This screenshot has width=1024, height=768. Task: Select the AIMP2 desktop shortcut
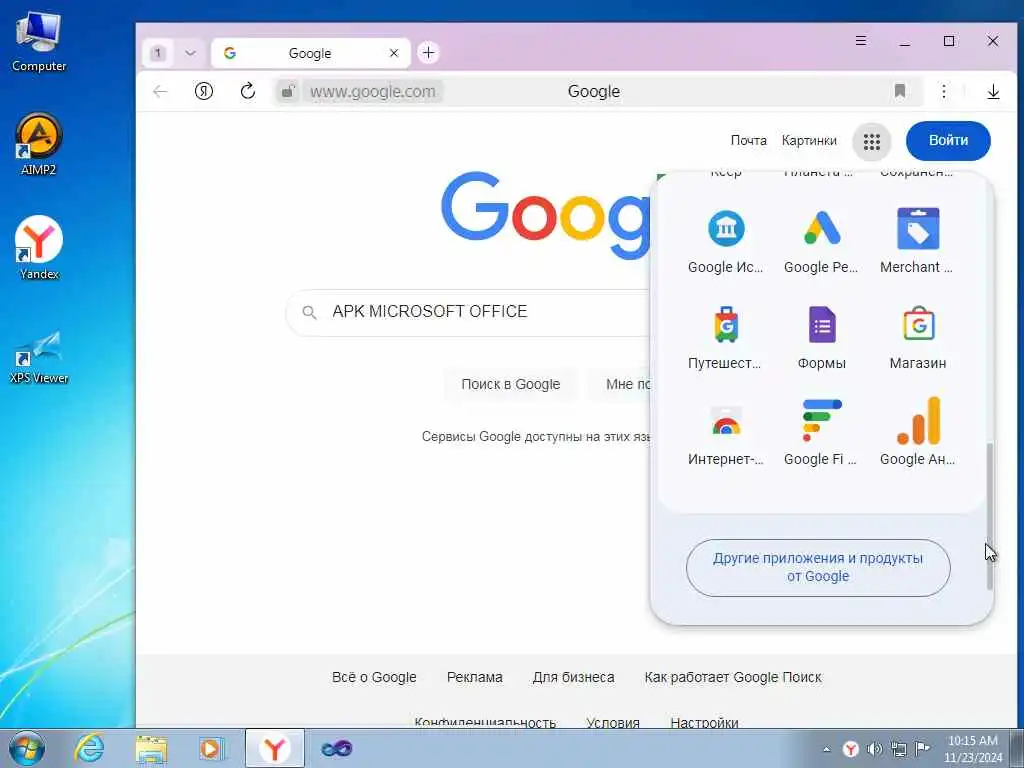pyautogui.click(x=39, y=144)
